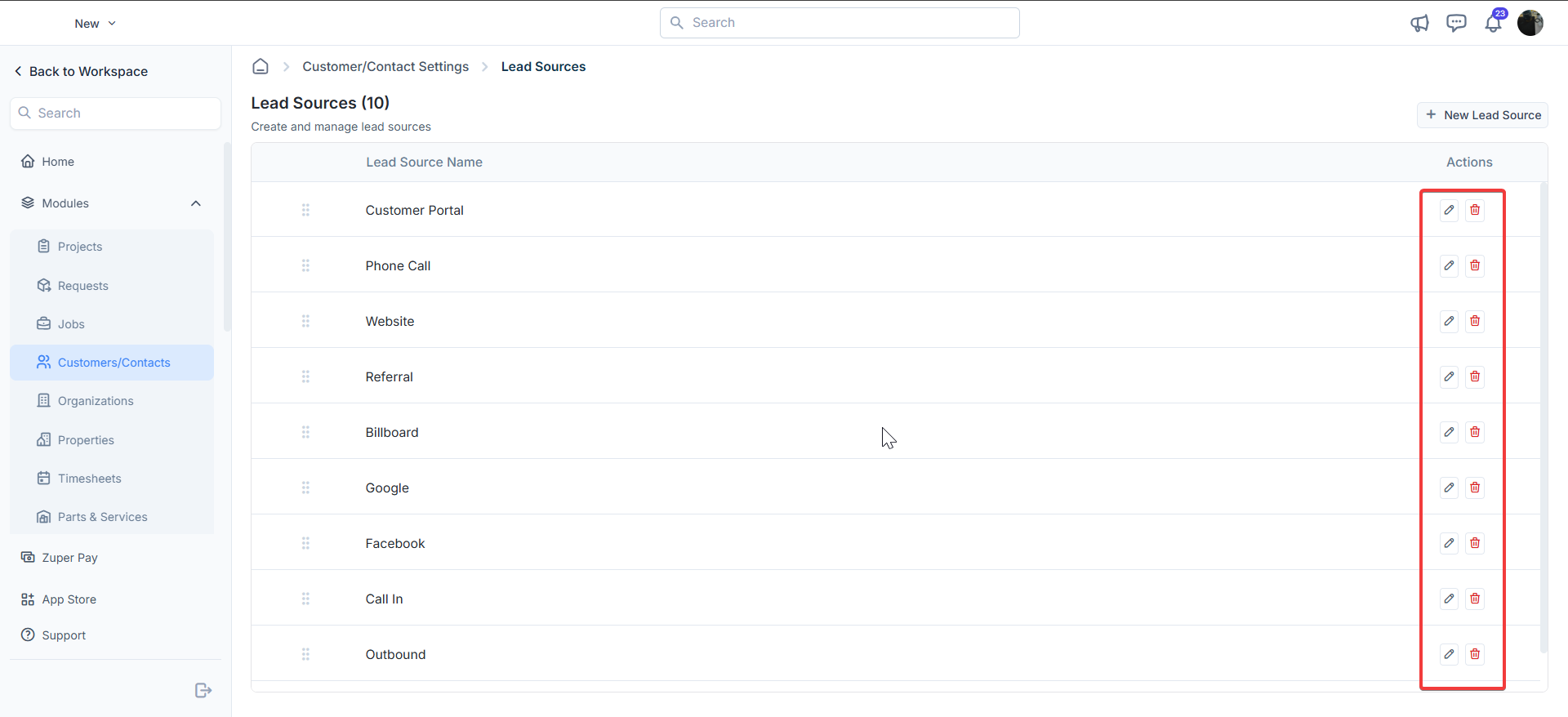The image size is (1568, 717).
Task: Open the Jobs module
Action: 112,324
